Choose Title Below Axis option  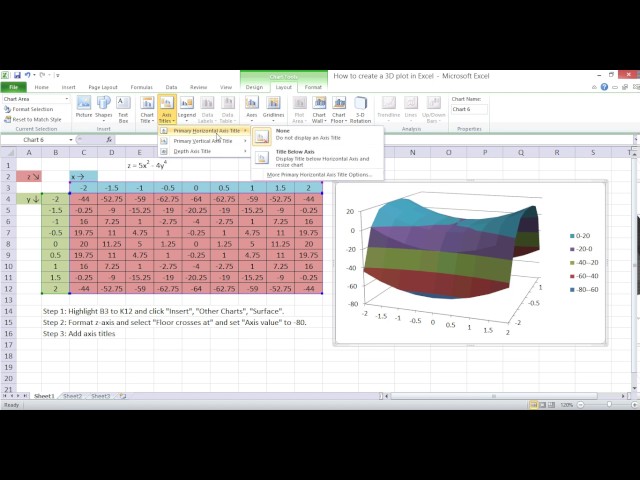point(318,158)
